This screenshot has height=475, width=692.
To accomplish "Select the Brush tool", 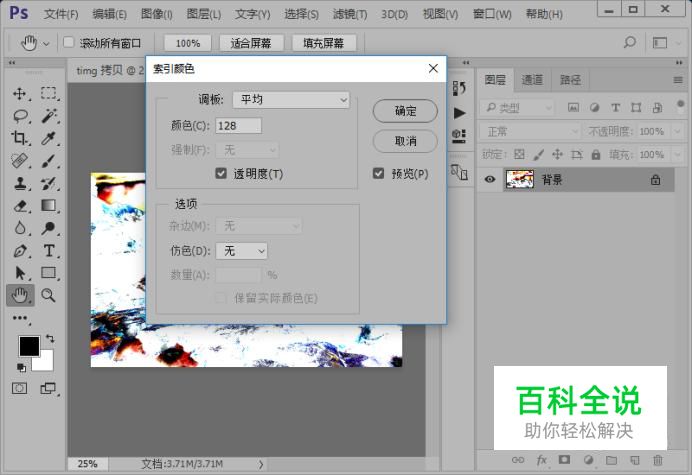I will point(49,161).
